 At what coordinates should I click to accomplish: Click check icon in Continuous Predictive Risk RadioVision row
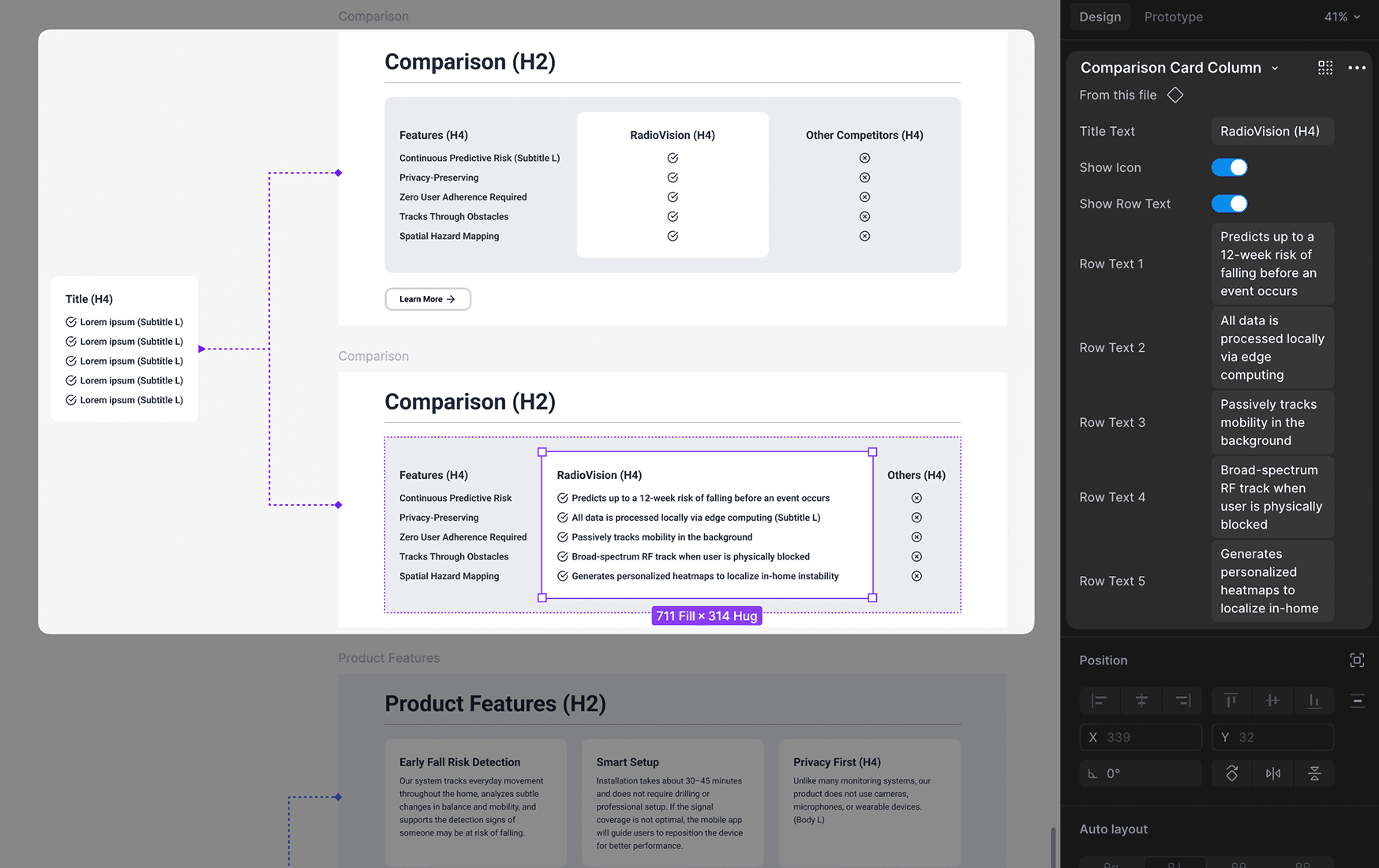[x=673, y=158]
